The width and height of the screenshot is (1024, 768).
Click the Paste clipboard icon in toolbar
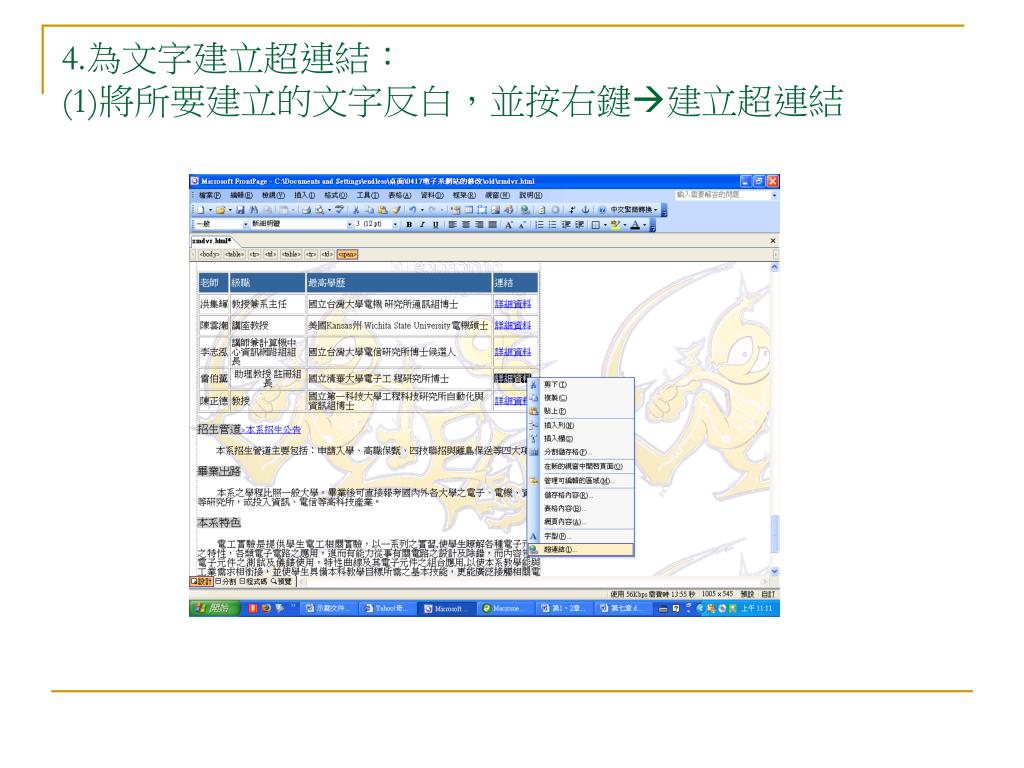pos(383,210)
